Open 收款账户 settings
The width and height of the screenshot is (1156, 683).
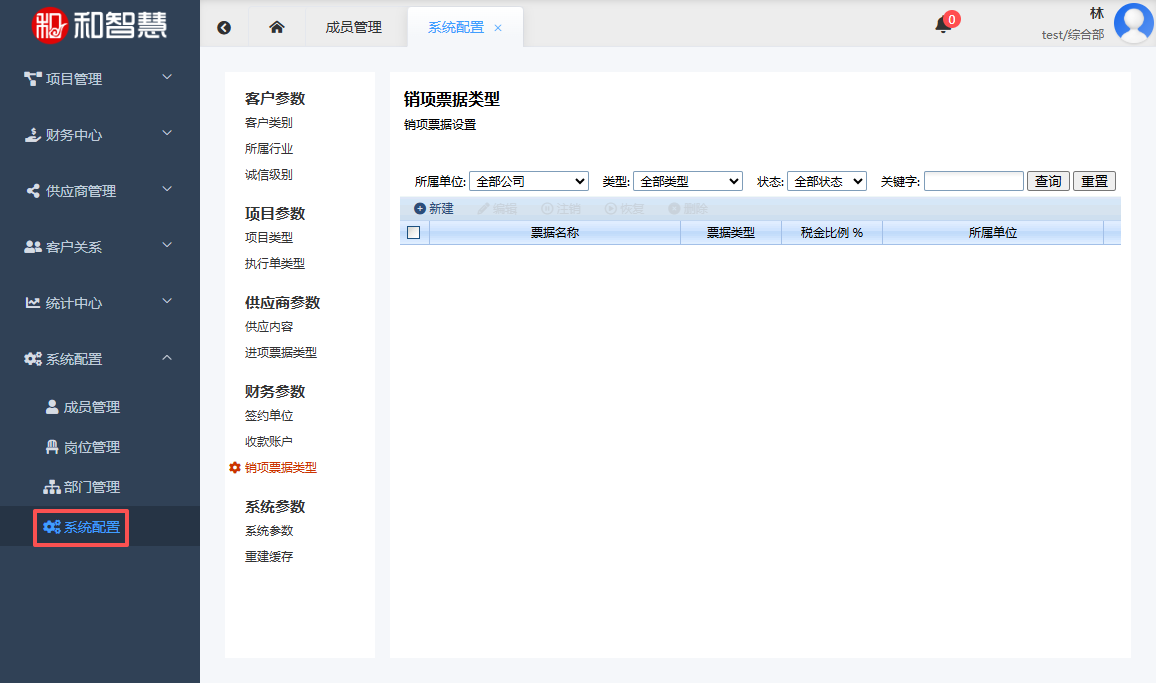pos(268,441)
